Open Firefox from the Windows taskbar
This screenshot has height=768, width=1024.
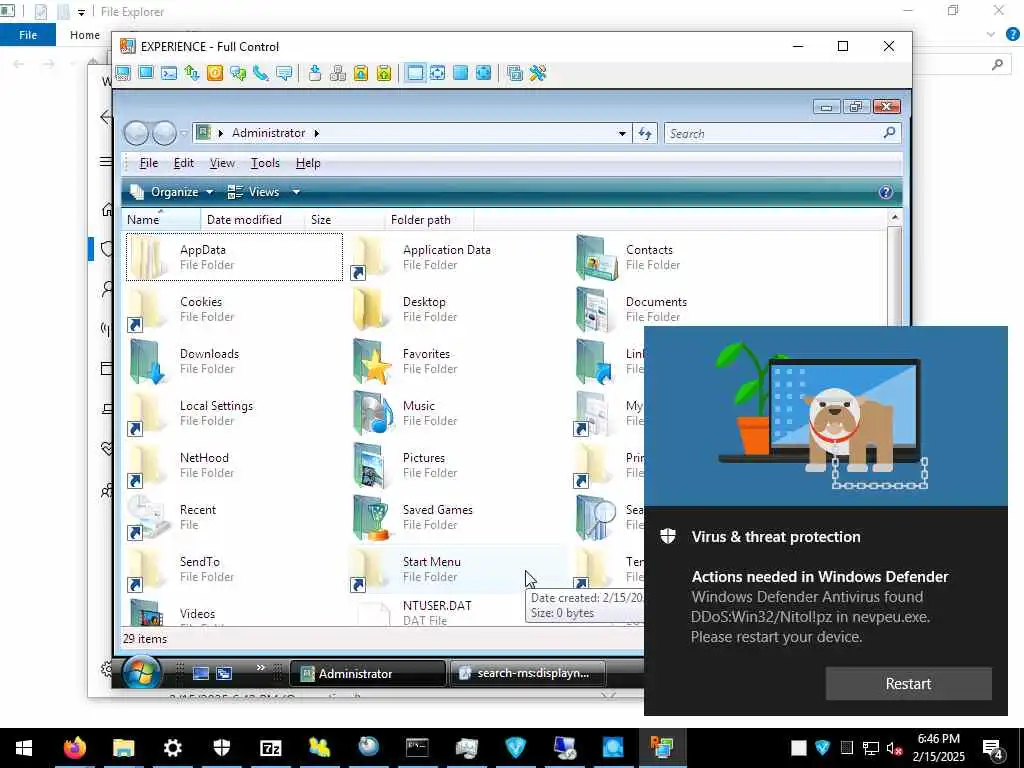pos(74,747)
